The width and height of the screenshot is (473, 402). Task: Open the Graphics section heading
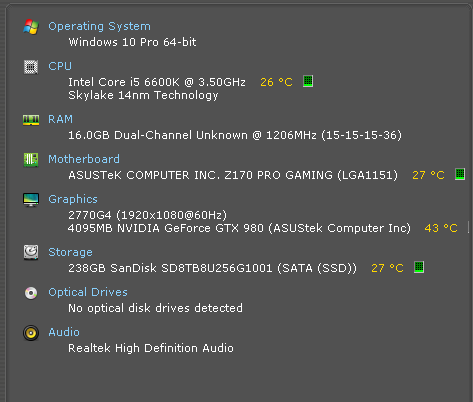pos(73,199)
